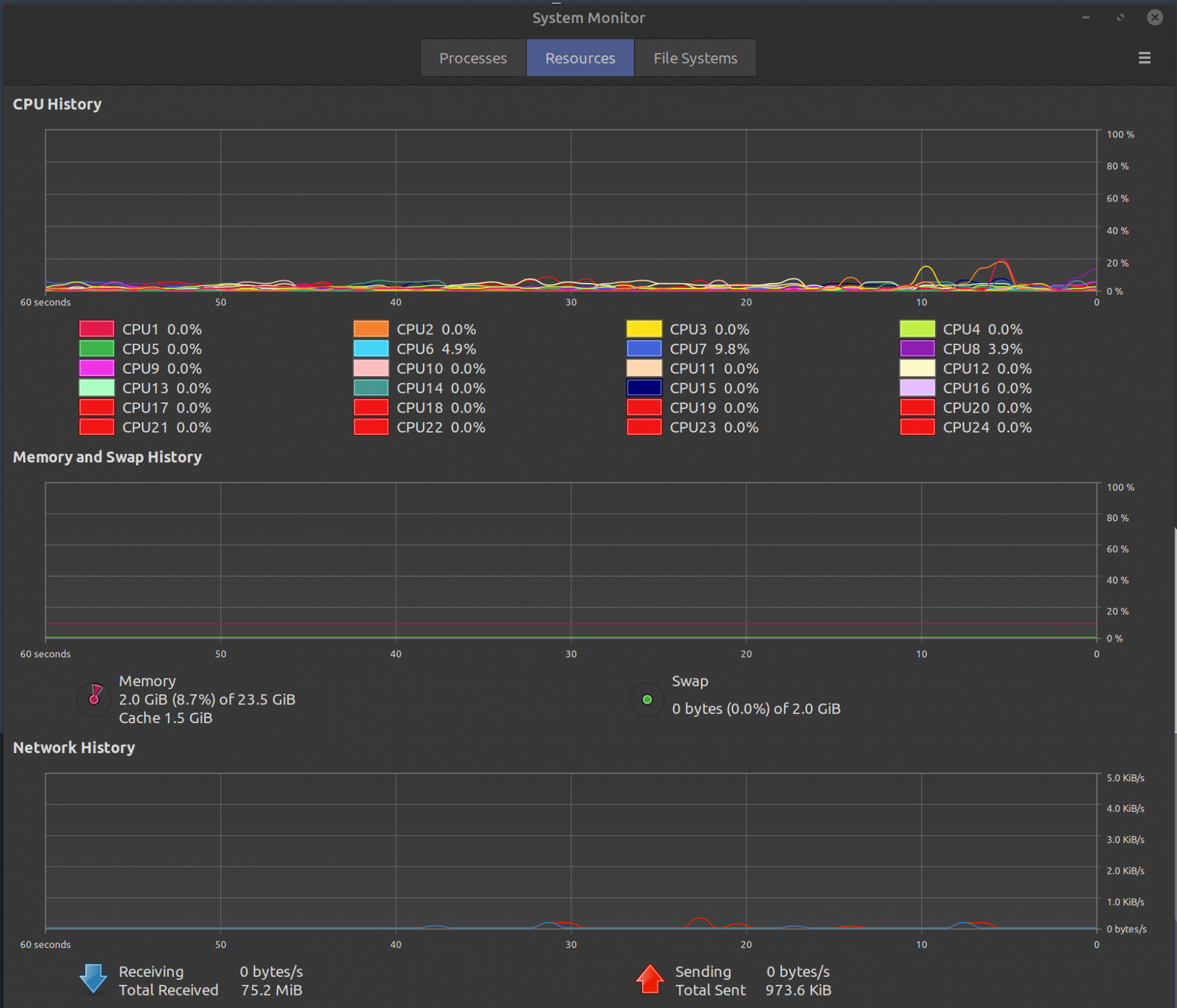Open the hamburger menu in the header
The width and height of the screenshot is (1177, 1008).
[1144, 58]
